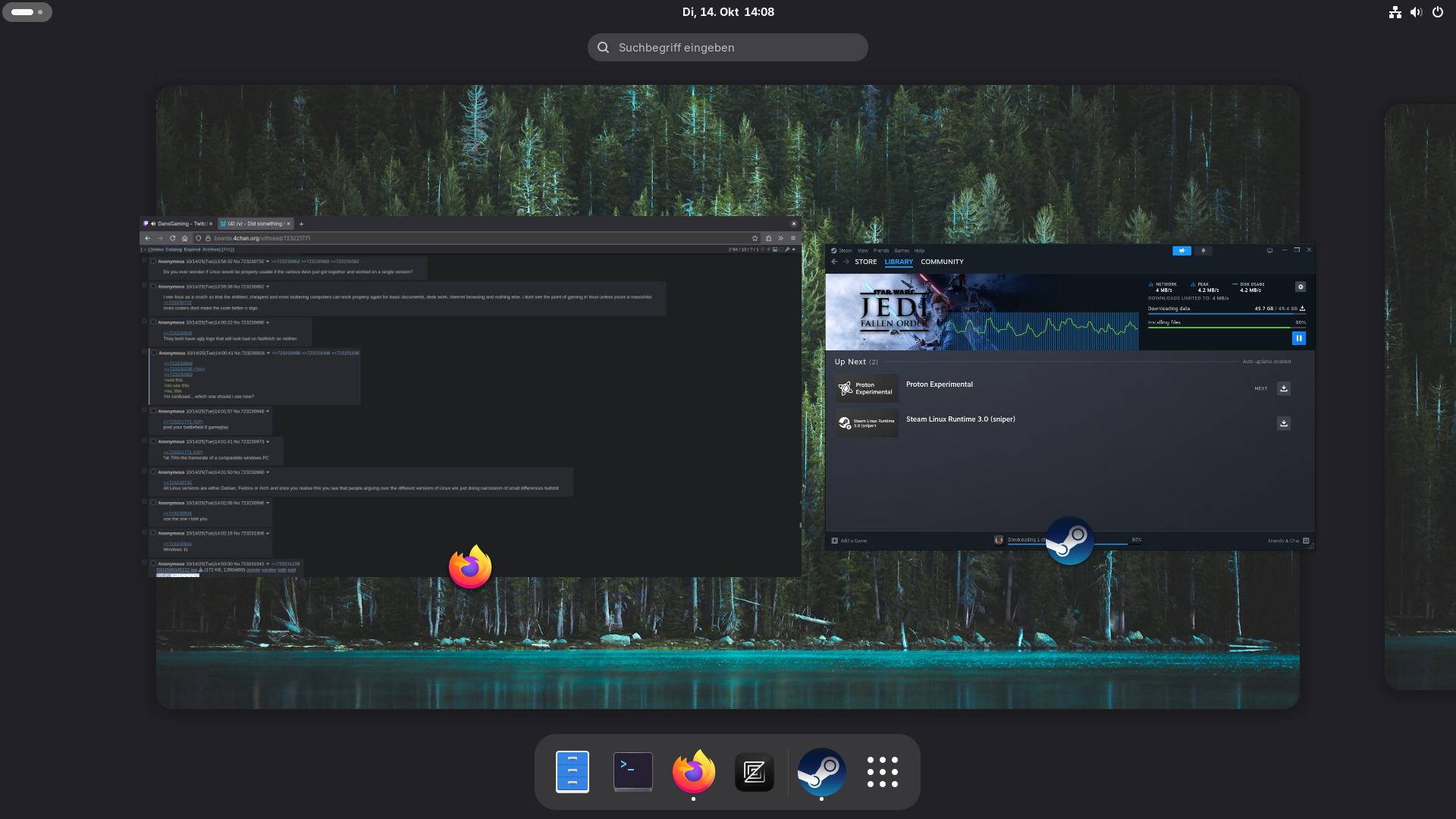Viewport: 1456px width, 819px height.
Task: Check the box on post No.723230862
Action: (153, 287)
